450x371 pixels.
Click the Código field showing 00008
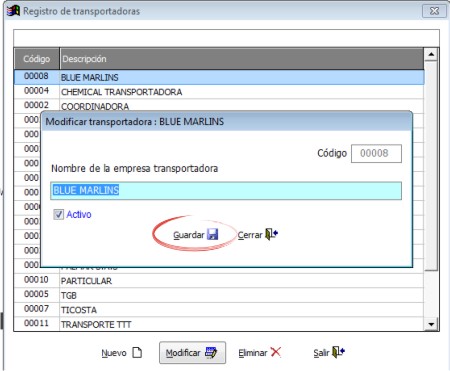pos(376,153)
